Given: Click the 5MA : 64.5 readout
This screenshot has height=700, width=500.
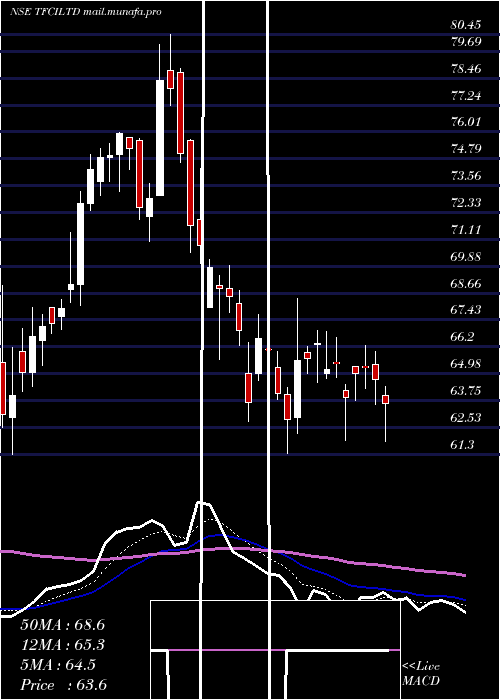Looking at the screenshot, I should (58, 665).
